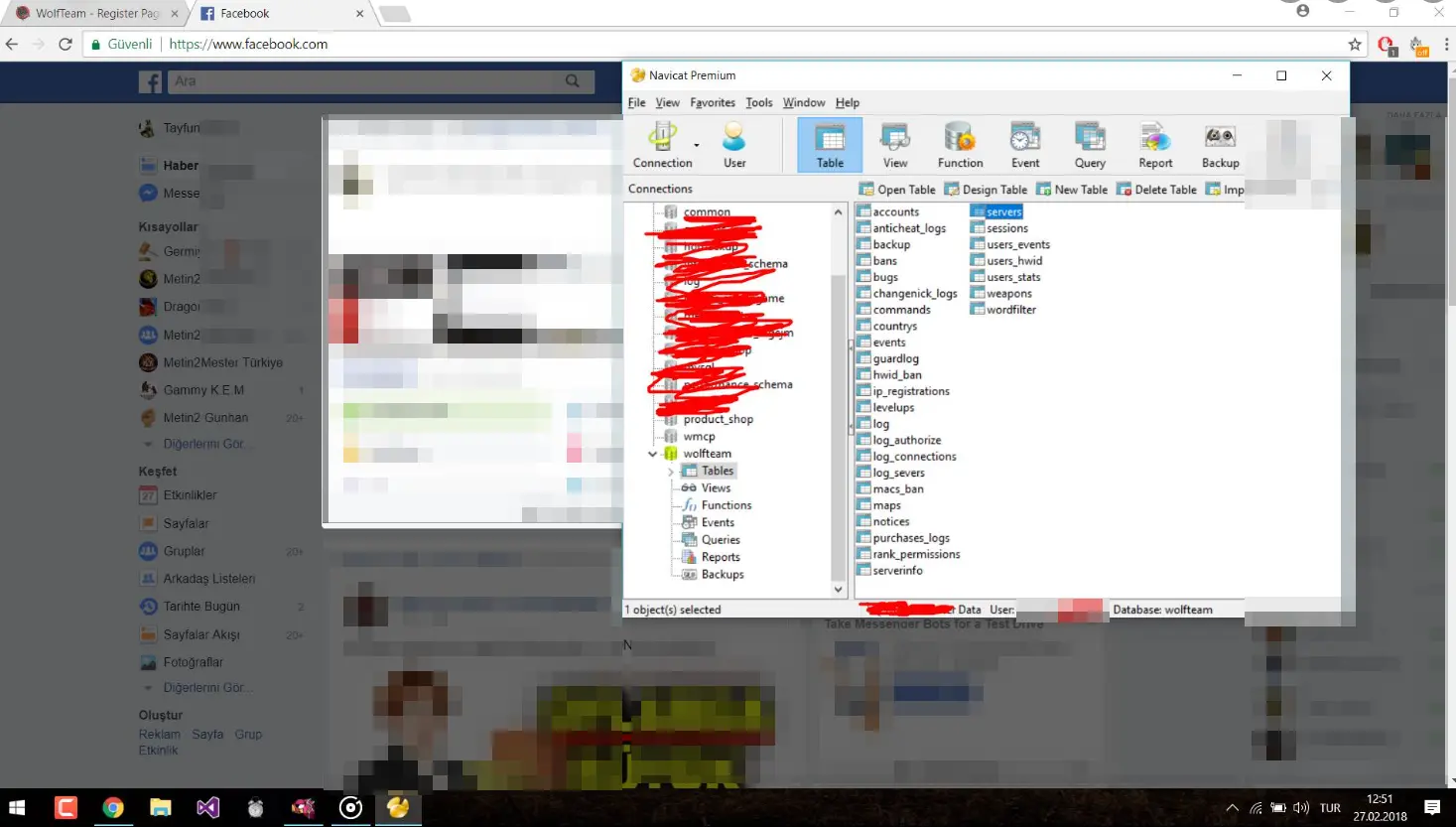Image resolution: width=1456 pixels, height=827 pixels.
Task: Open File Explorer from the taskbar
Action: coord(160,808)
